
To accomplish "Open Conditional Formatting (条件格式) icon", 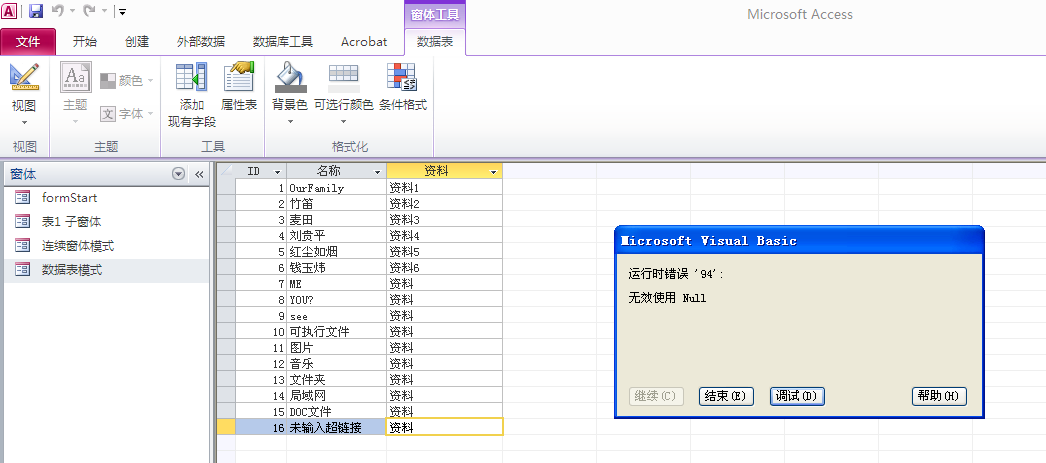I will click(402, 78).
